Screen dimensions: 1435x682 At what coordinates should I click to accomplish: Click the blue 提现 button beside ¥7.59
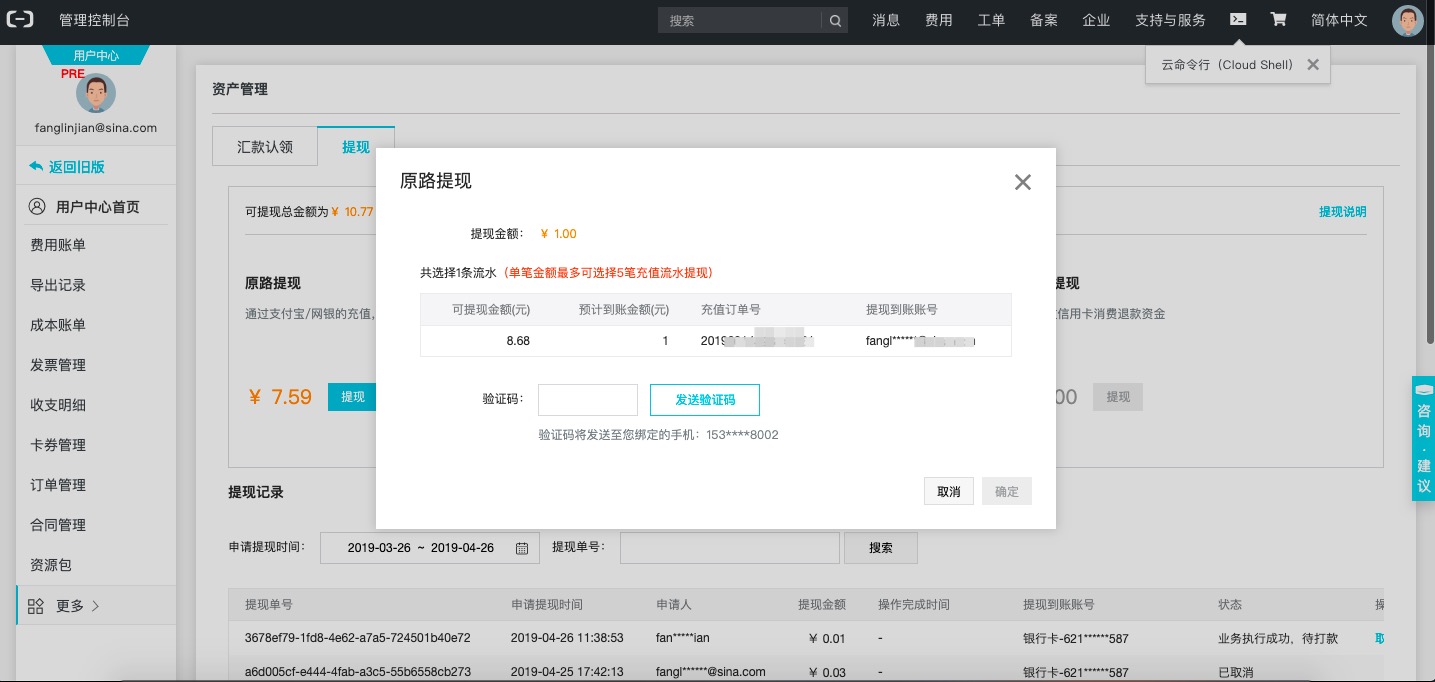[353, 397]
